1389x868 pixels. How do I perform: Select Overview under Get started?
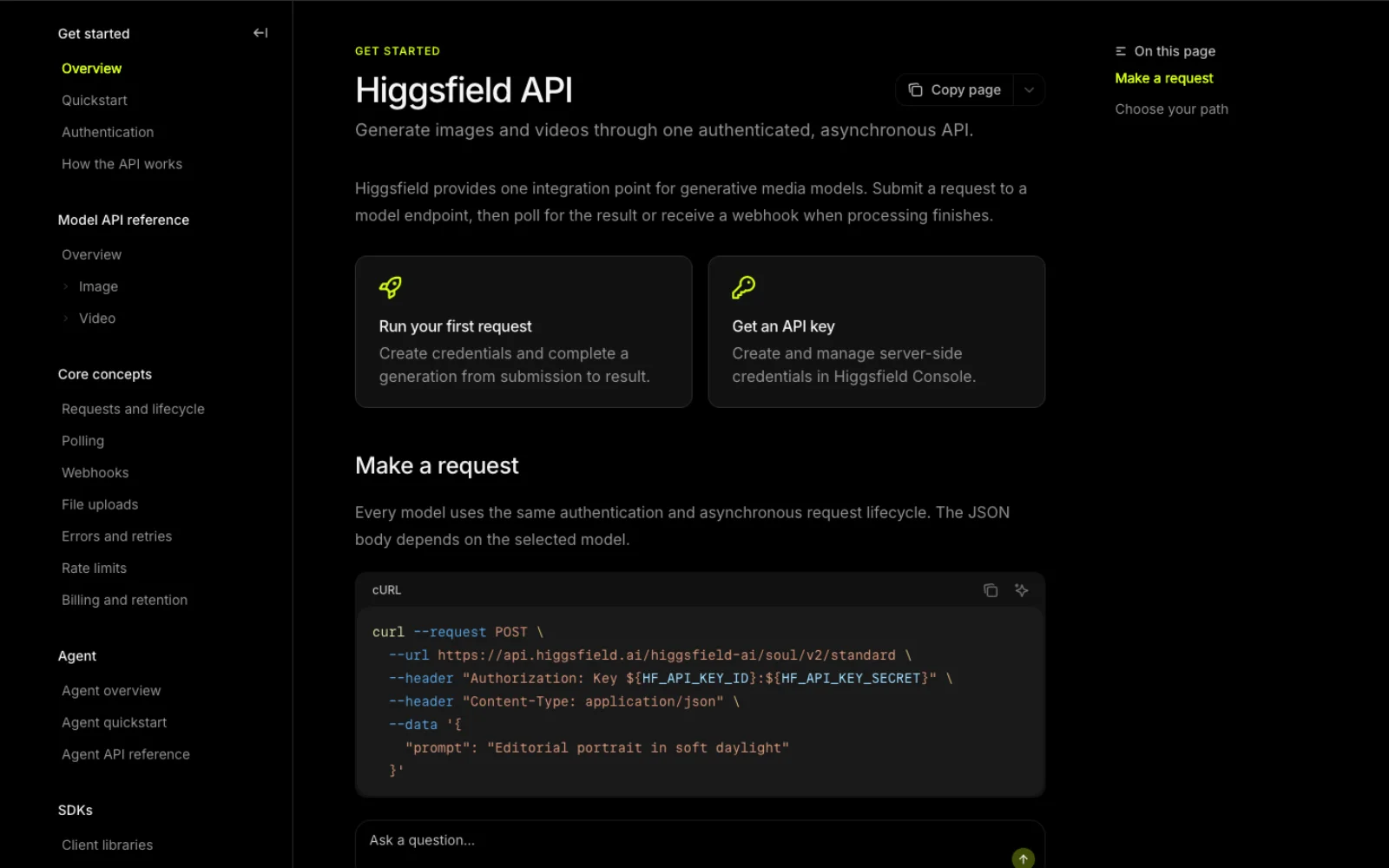(92, 69)
